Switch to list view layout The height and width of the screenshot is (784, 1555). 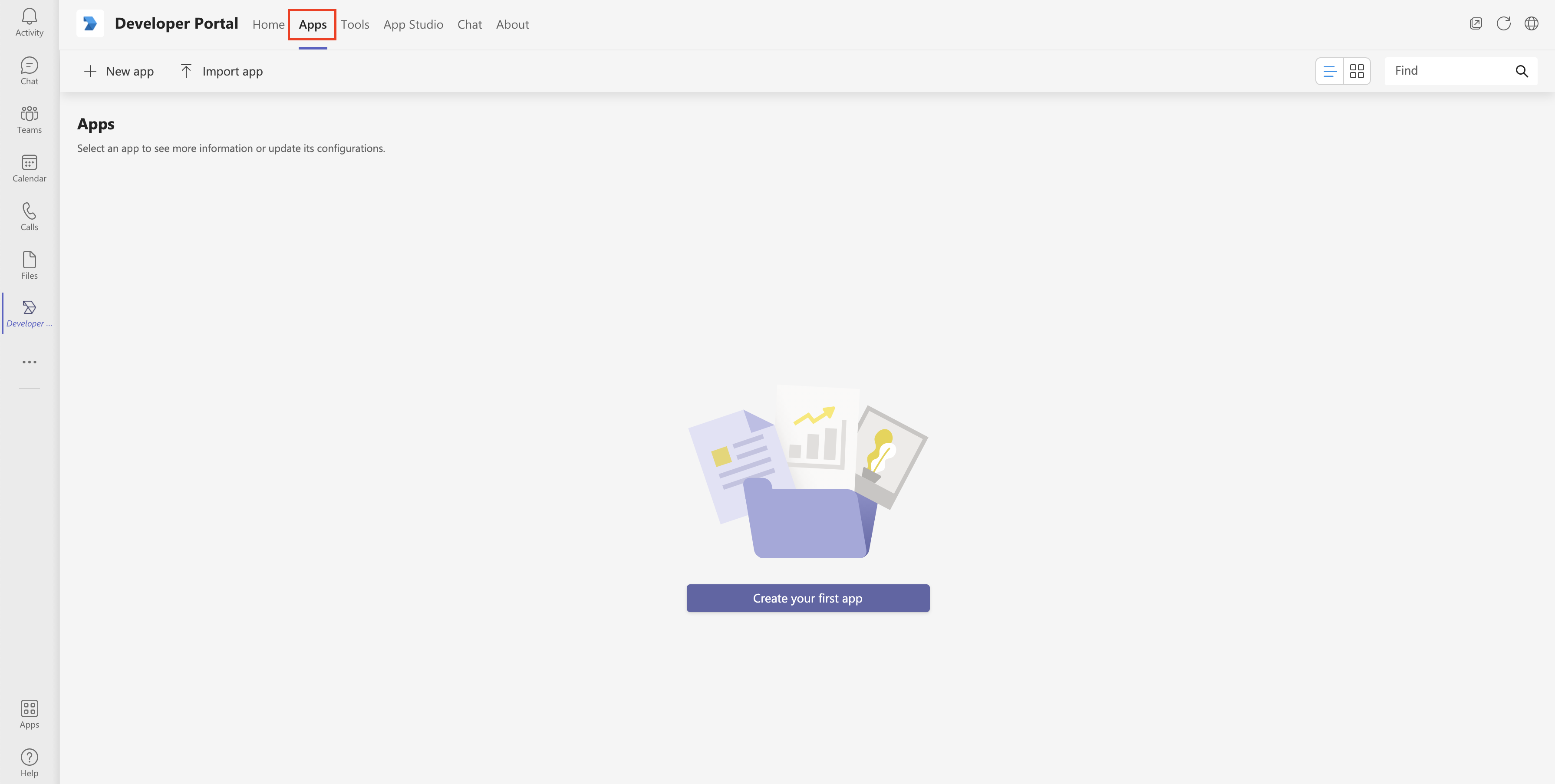[1330, 70]
